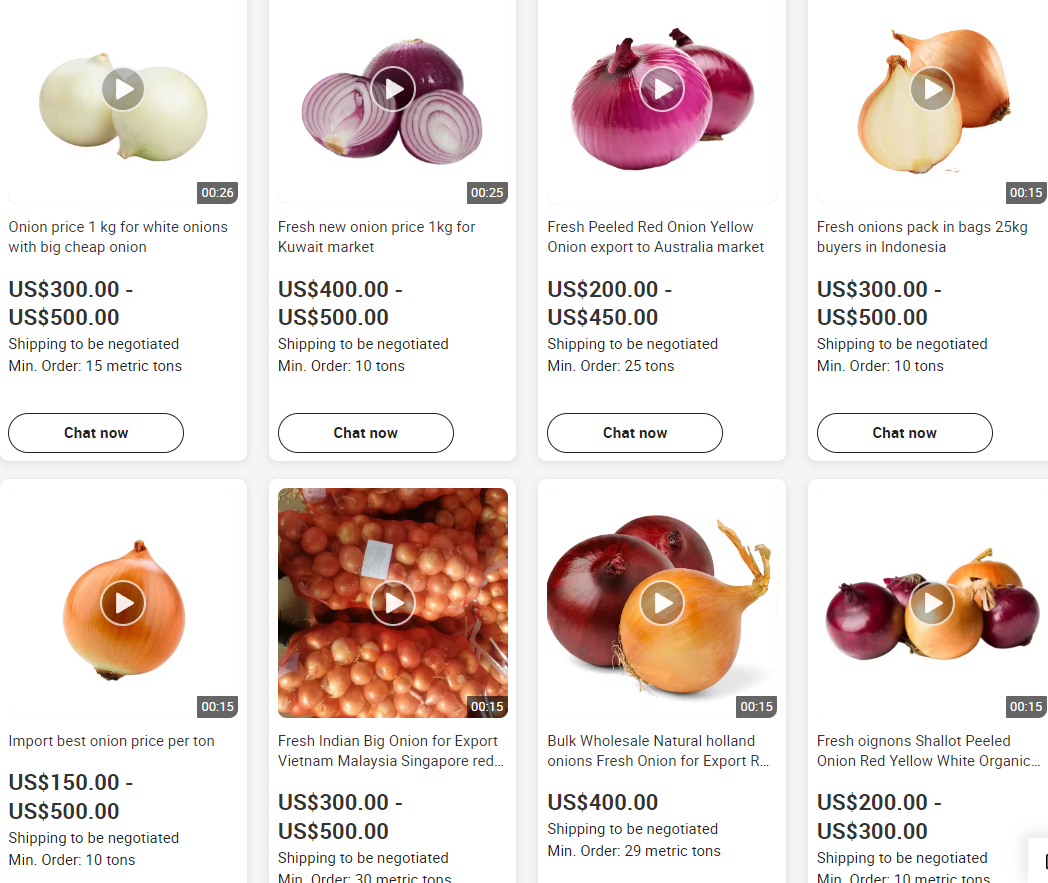Screen dimensions: 1048x883
Task: Play the Import best onion video
Action: [x=123, y=603]
